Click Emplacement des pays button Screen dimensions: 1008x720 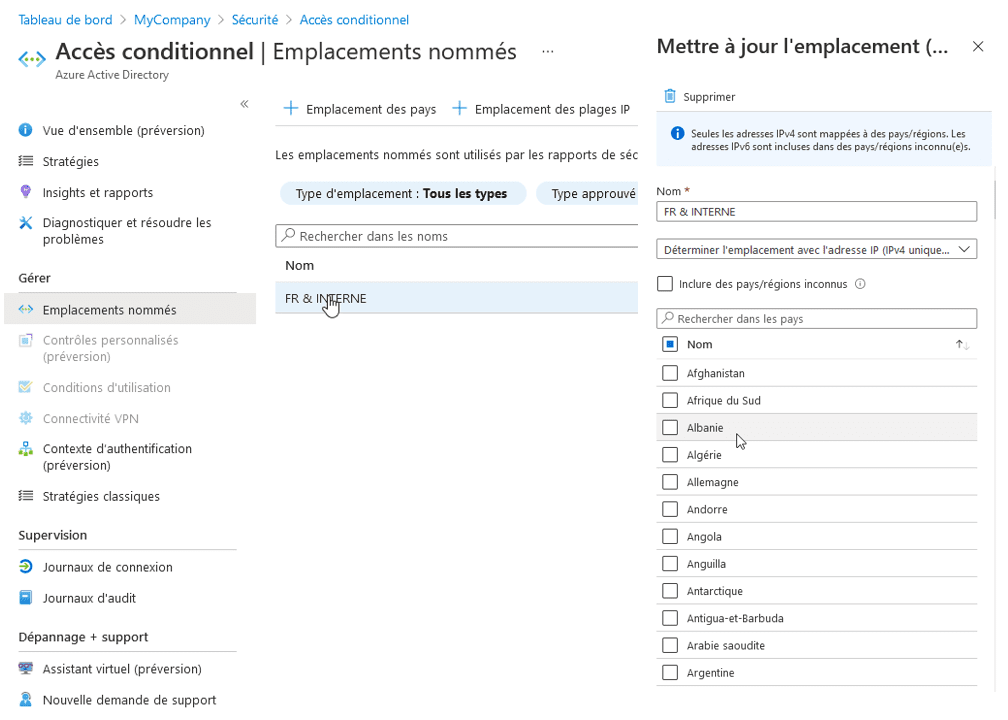(360, 109)
